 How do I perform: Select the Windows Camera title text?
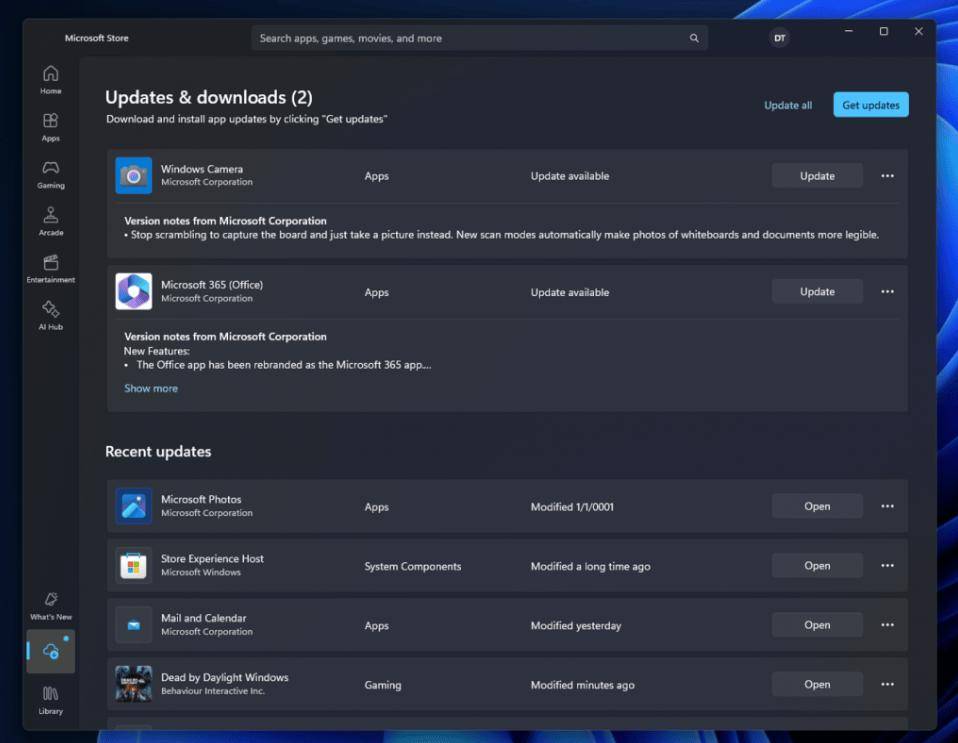[x=202, y=169]
